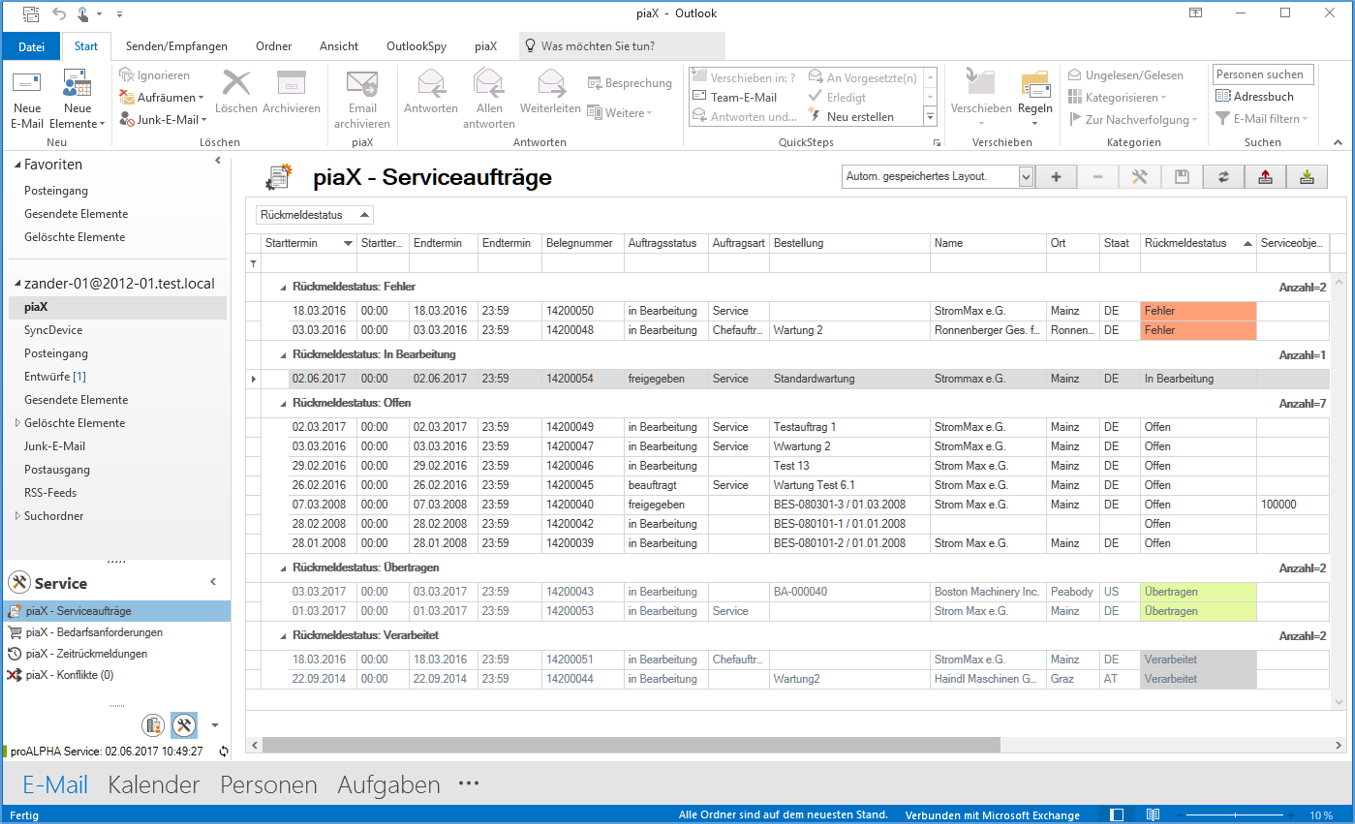Click the Was möchten Sie tun search box
Screen dimensions: 1355x824
622,46
